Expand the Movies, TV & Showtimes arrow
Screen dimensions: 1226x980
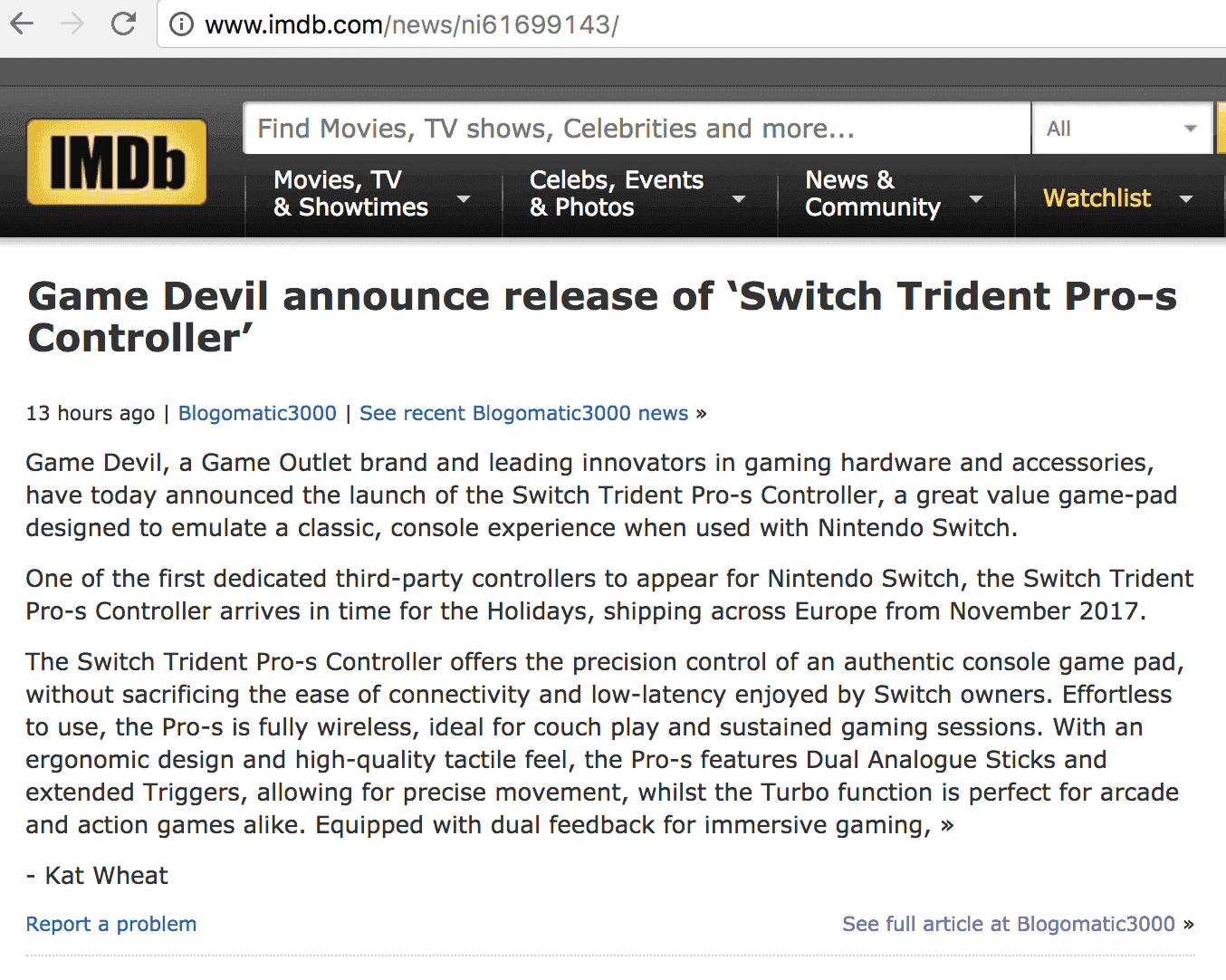[464, 198]
